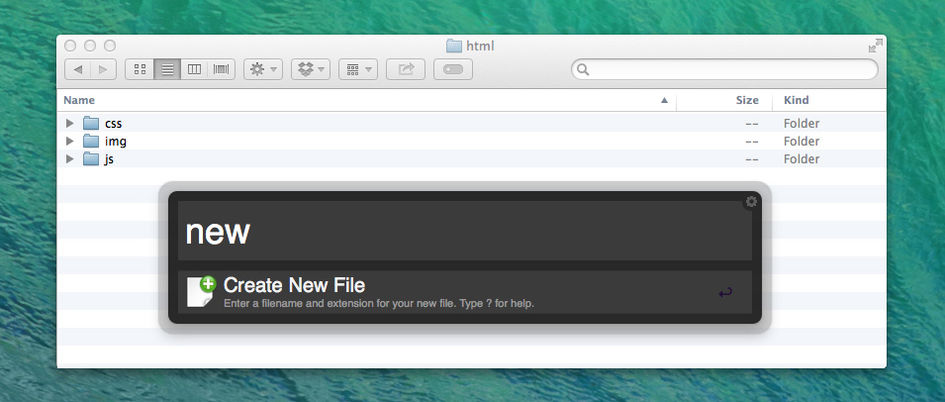The width and height of the screenshot is (945, 402).
Task: Sort by Name column header
Action: click(x=79, y=100)
